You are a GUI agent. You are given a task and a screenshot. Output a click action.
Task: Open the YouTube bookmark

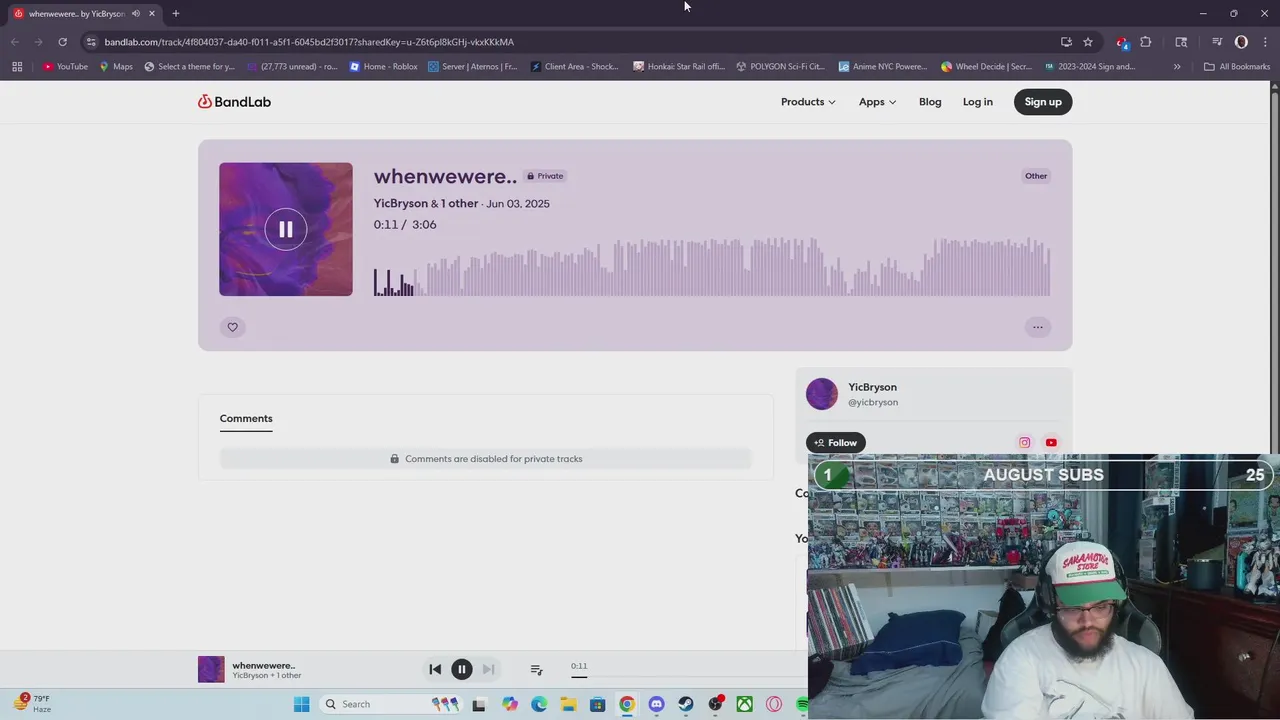coord(65,67)
